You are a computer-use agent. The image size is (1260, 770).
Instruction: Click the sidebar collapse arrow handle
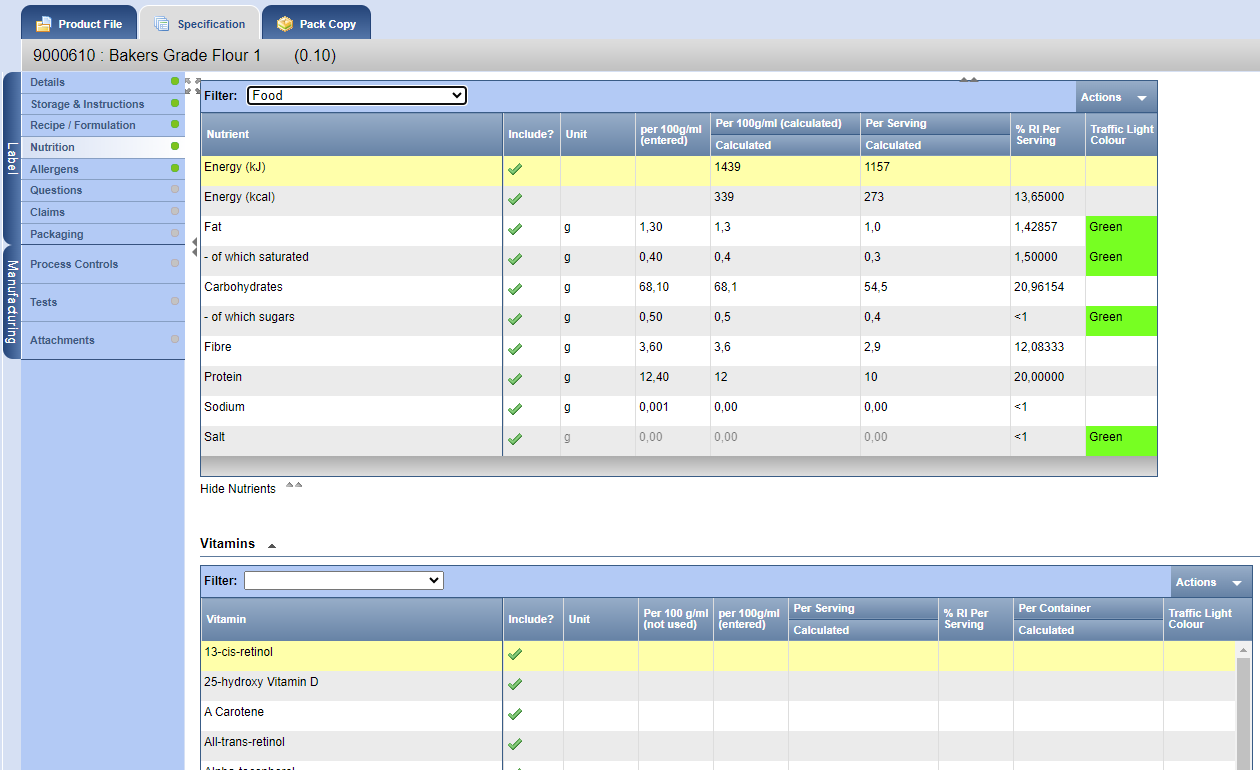point(194,247)
